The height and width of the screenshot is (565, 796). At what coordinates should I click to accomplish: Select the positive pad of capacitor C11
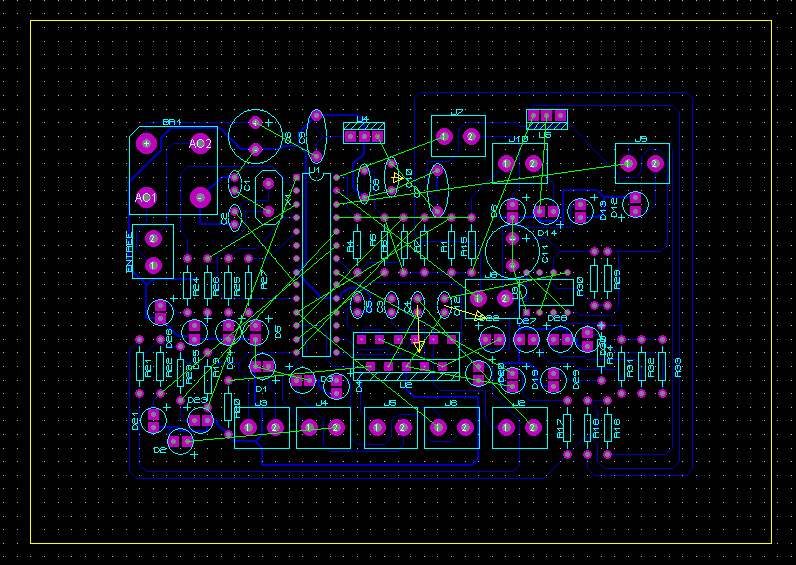pyautogui.click(x=512, y=238)
